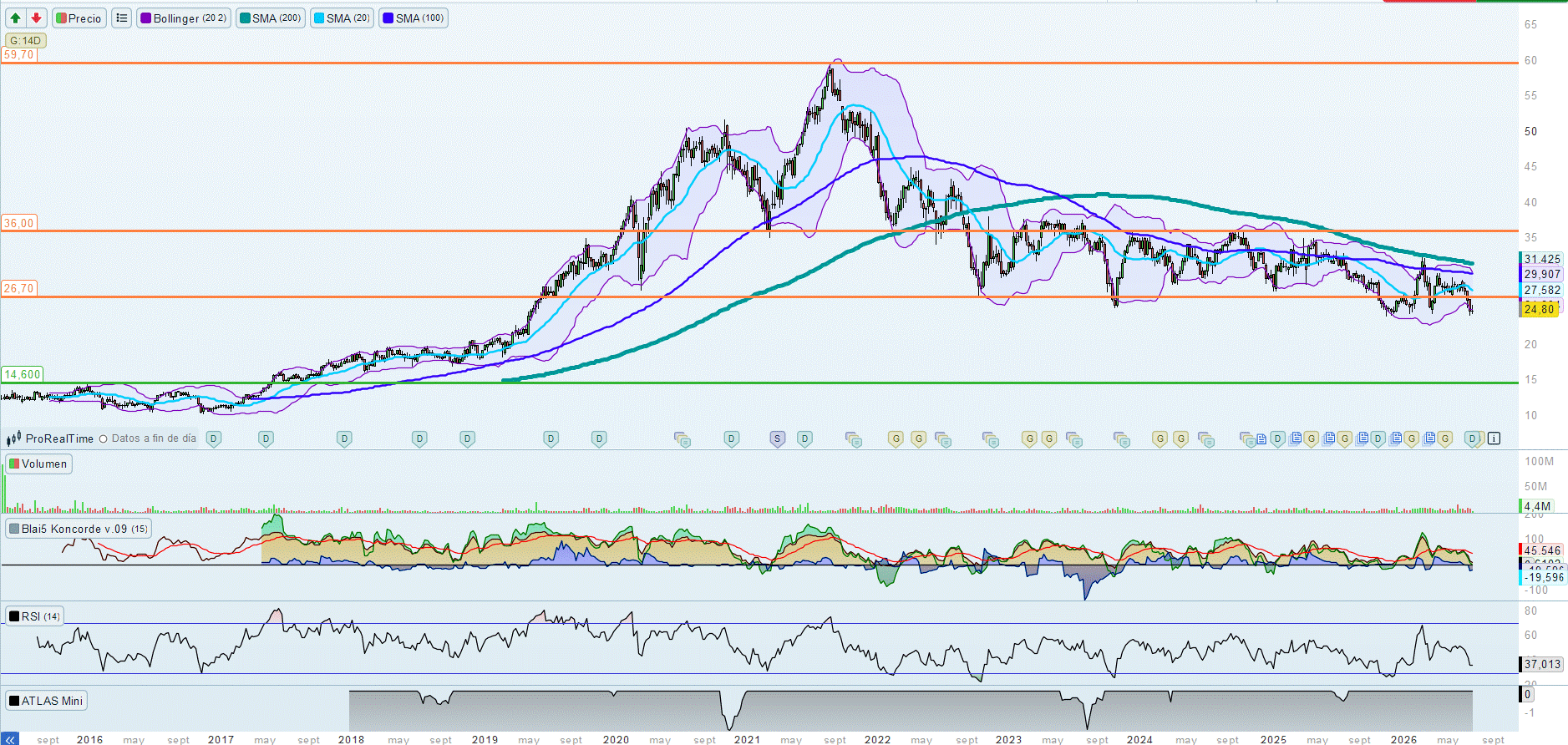Open the Volumen panel label
The image size is (1568, 745).
tap(38, 464)
